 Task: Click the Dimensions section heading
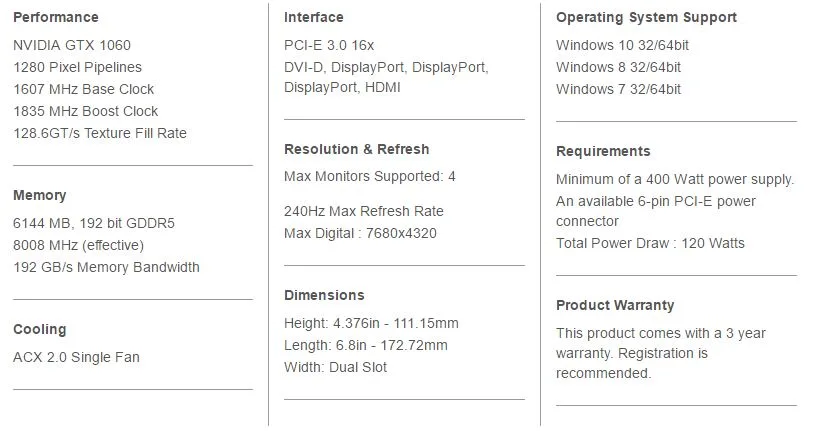pos(324,295)
